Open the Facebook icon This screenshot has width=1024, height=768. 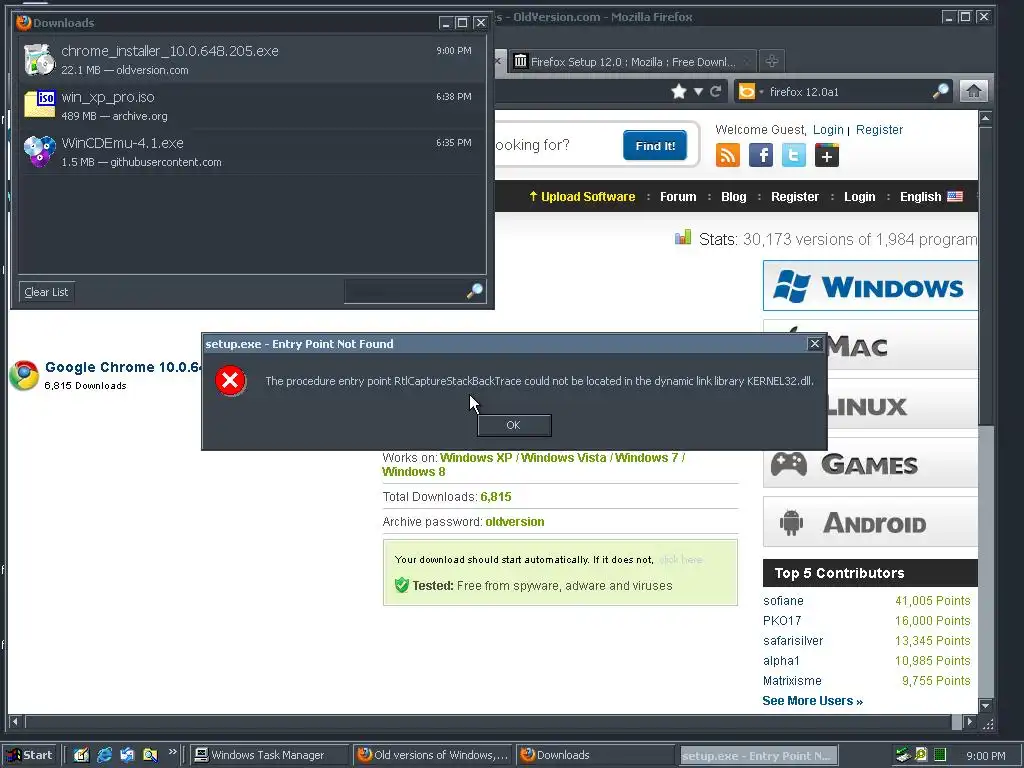(761, 155)
